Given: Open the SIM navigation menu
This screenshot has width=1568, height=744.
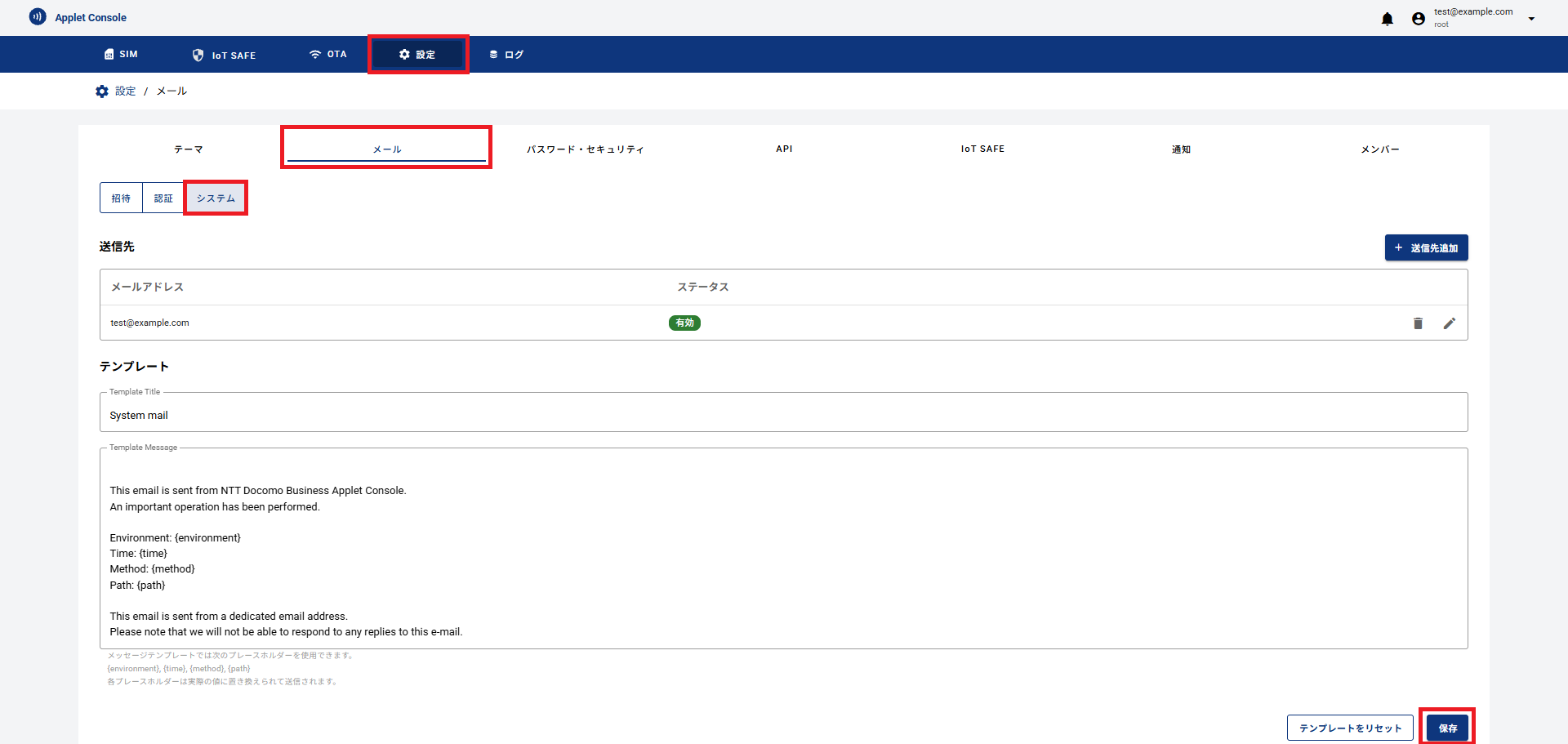Looking at the screenshot, I should point(121,55).
